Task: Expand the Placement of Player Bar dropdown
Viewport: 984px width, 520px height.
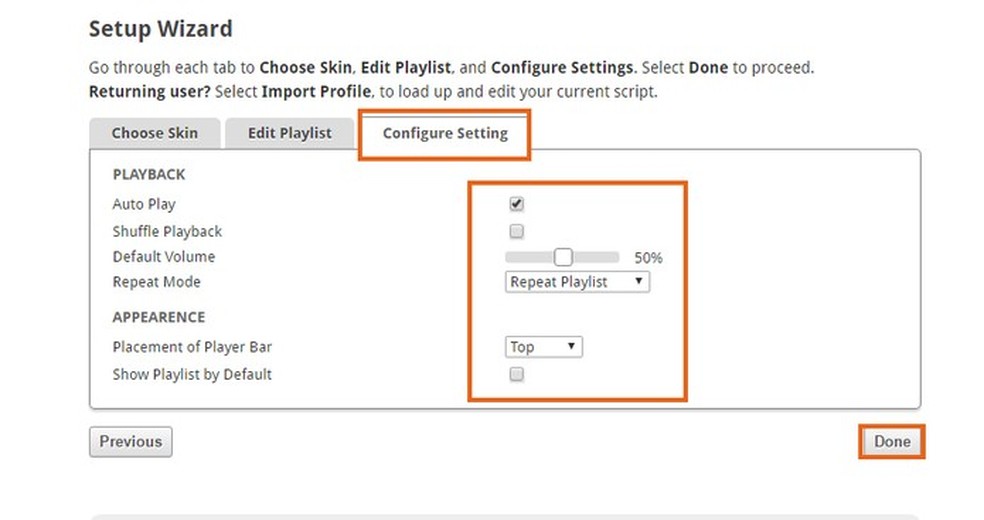Action: click(544, 347)
